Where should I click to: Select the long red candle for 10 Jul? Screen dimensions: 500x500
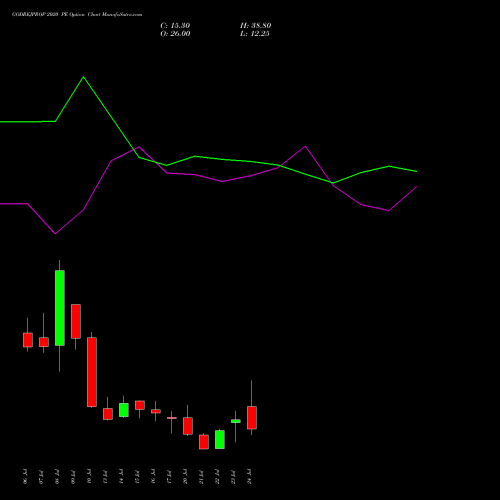[x=92, y=372]
